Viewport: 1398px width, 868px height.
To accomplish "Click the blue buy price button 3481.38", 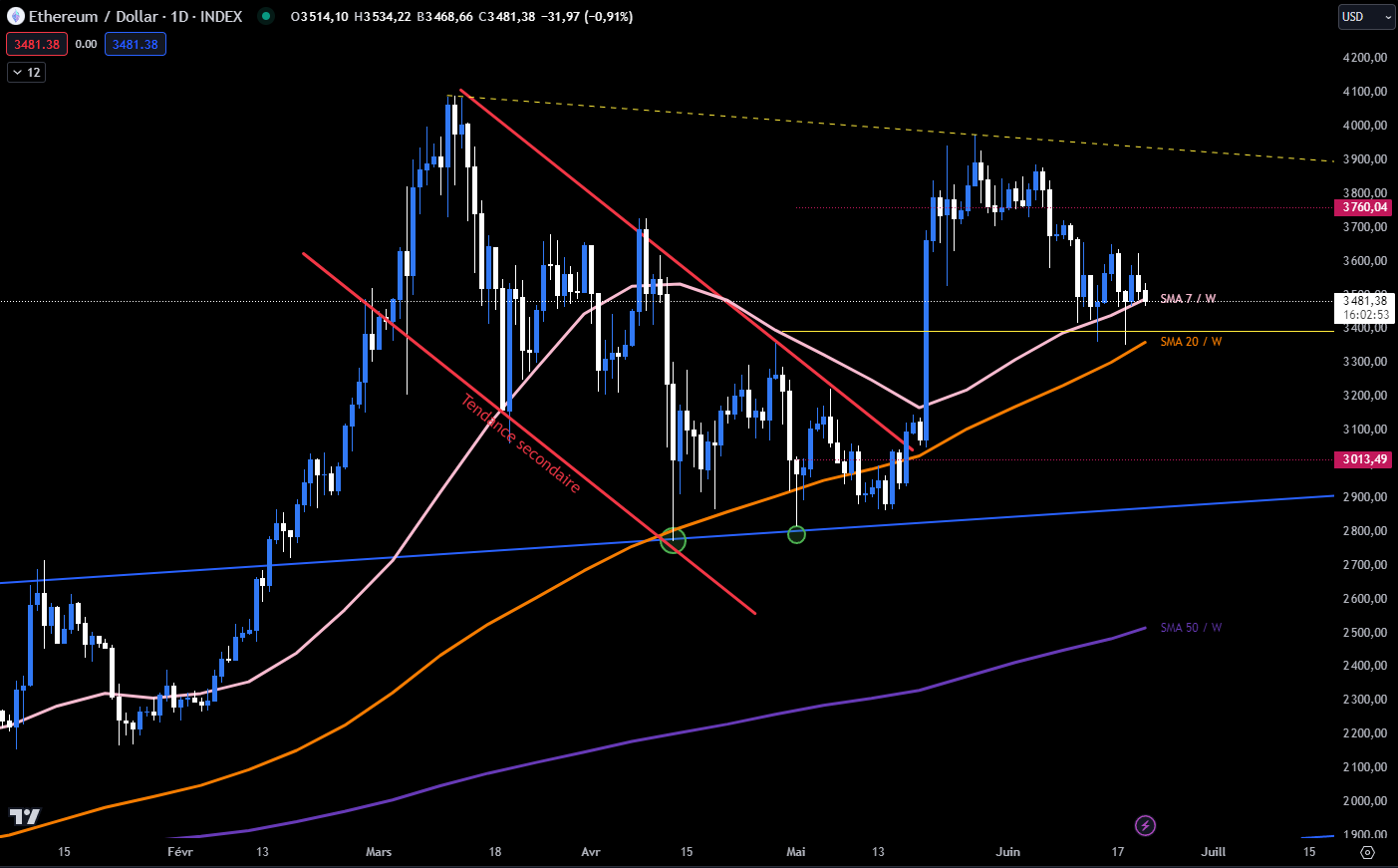I will (x=136, y=44).
